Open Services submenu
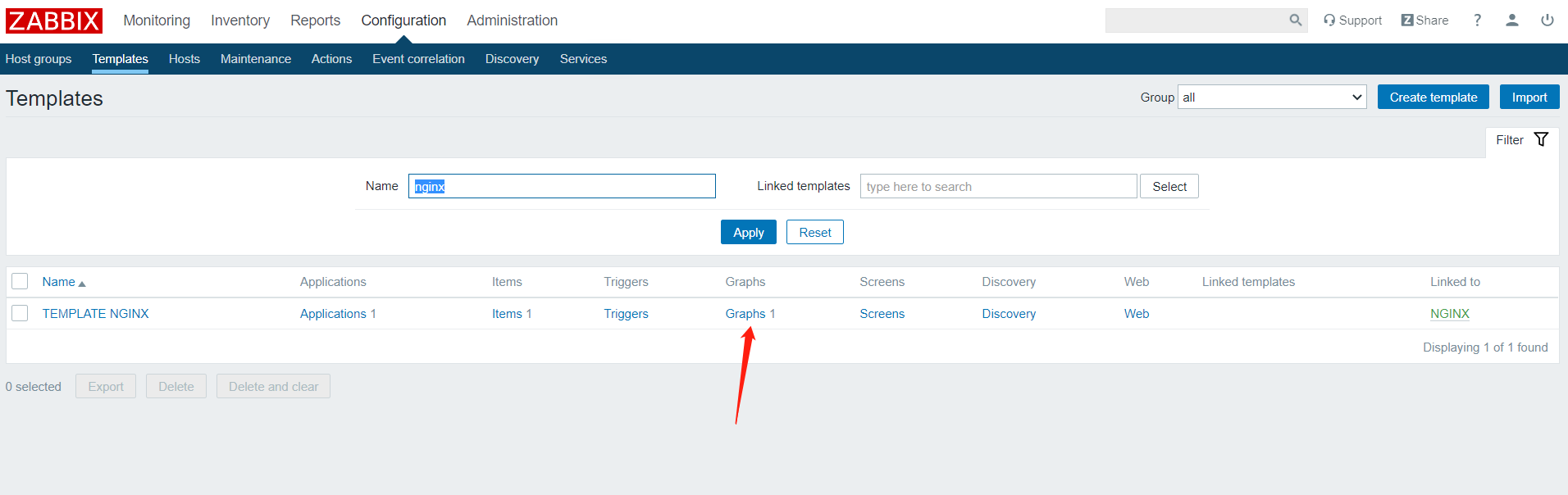 [x=583, y=59]
